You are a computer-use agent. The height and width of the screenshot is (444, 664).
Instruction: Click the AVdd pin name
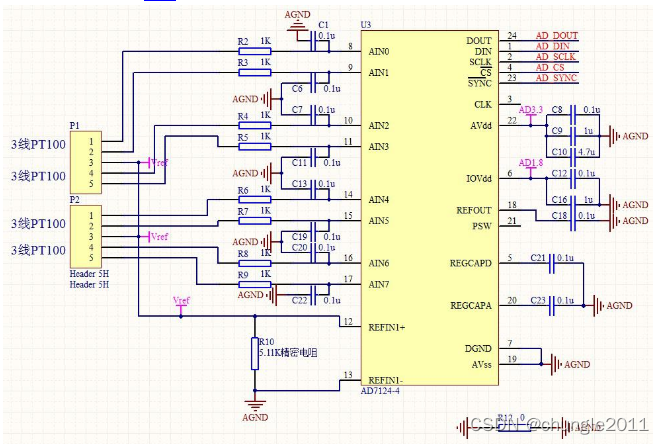[x=481, y=126]
